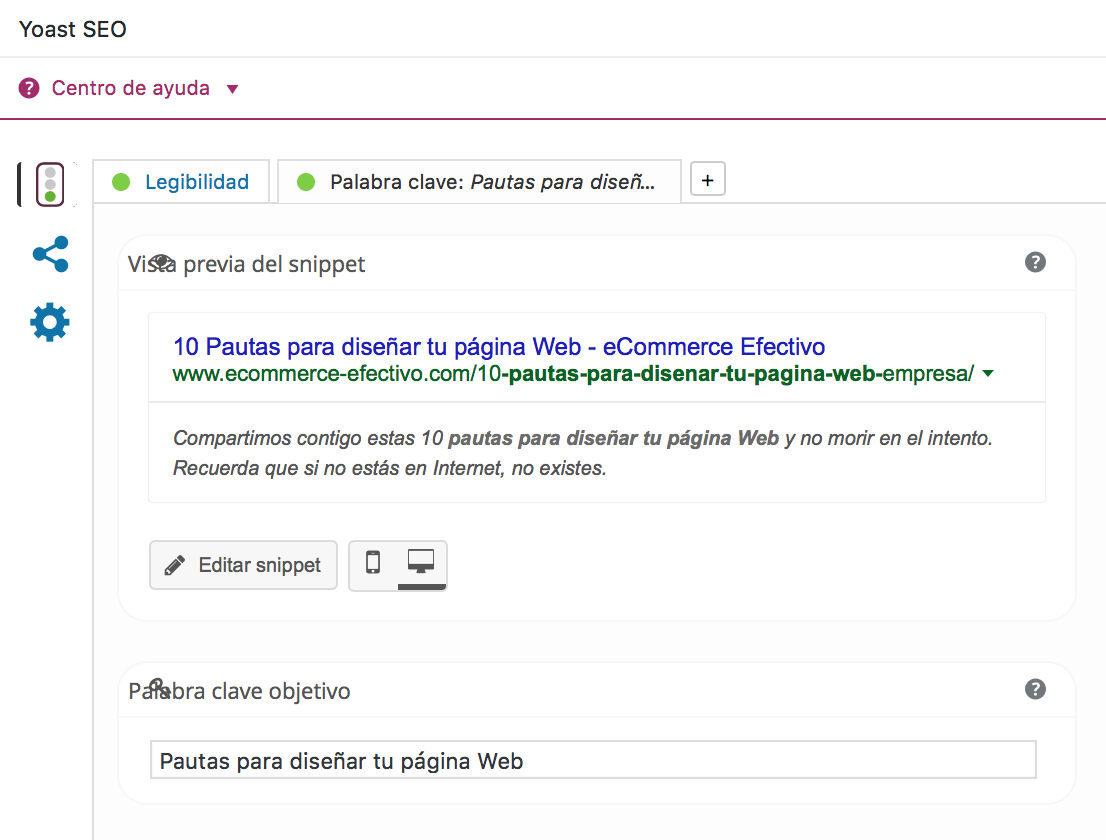Click the 'Vista previa del snippet' heading
The height and width of the screenshot is (840, 1106).
click(x=246, y=264)
